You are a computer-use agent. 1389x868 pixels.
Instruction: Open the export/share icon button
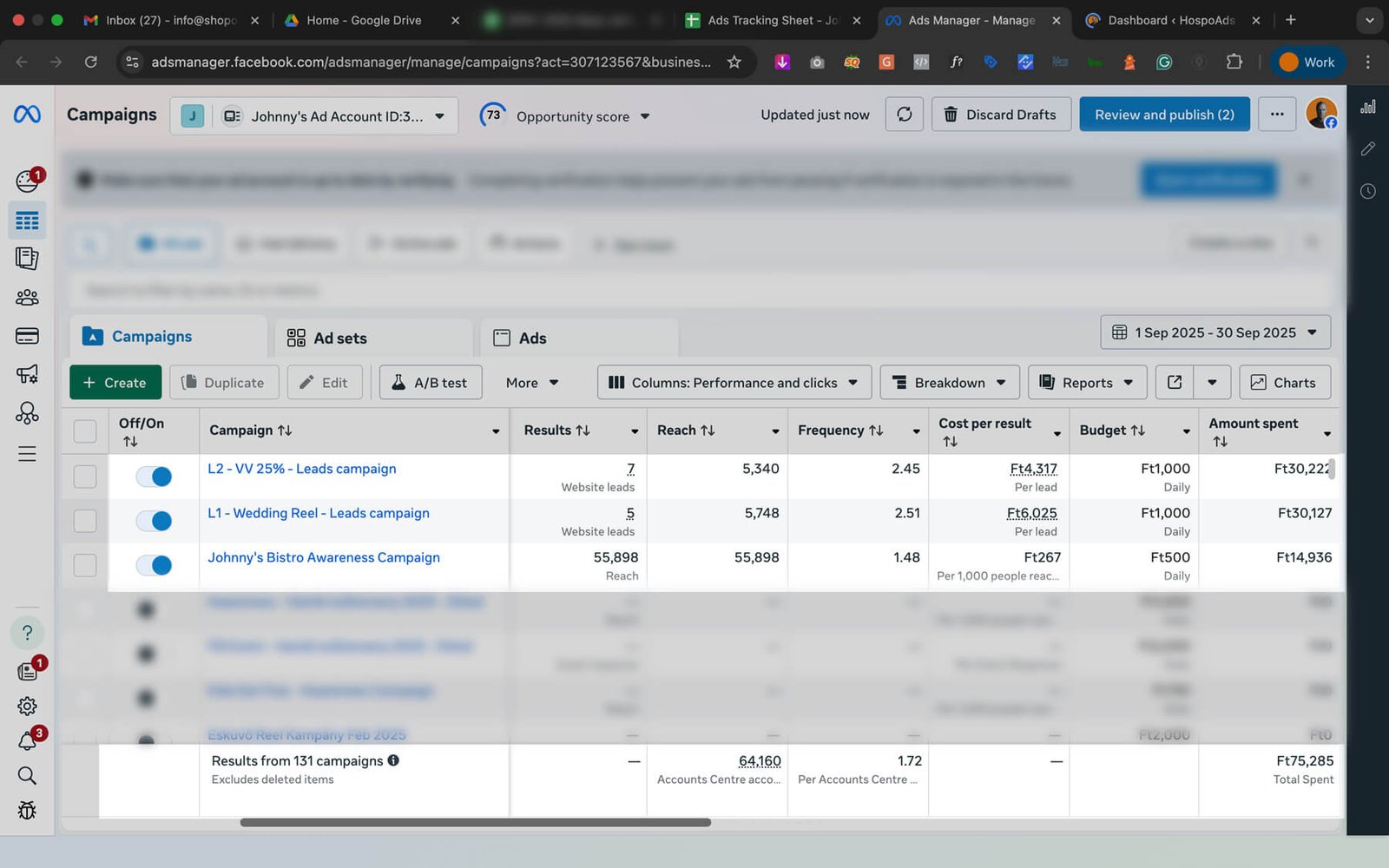click(1175, 383)
